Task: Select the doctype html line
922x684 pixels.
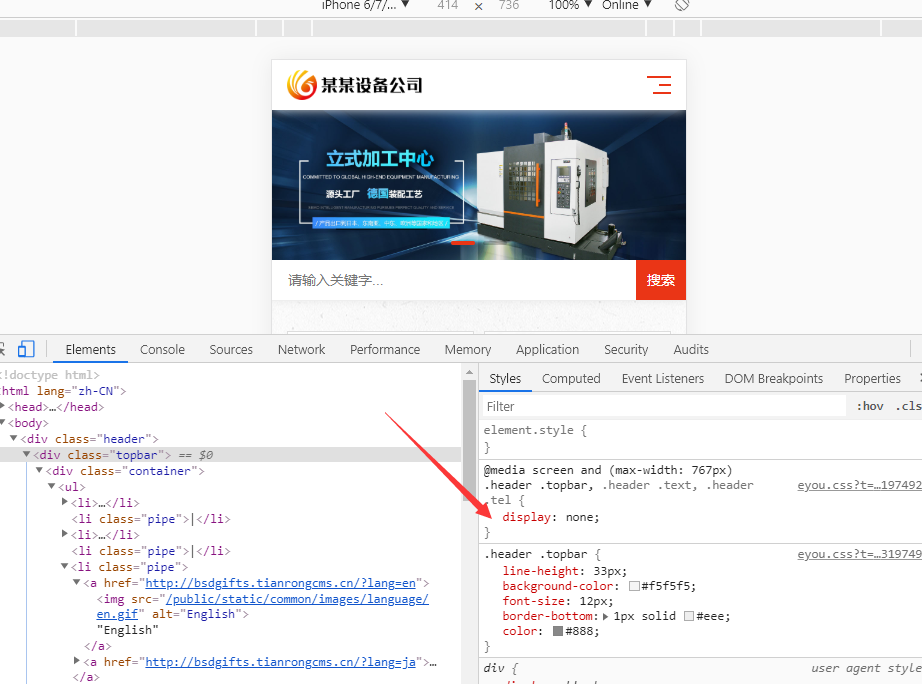Action: click(x=49, y=375)
